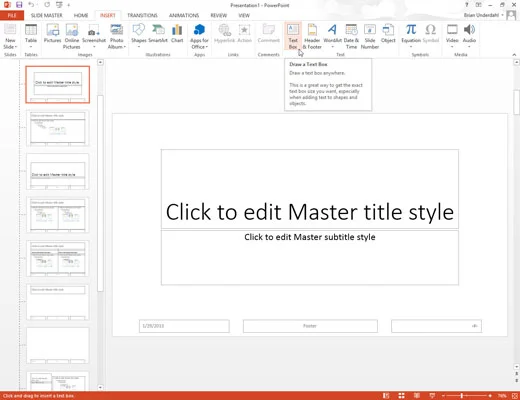Adjust the zoom slider handle
520x400 pixels.
(462, 396)
